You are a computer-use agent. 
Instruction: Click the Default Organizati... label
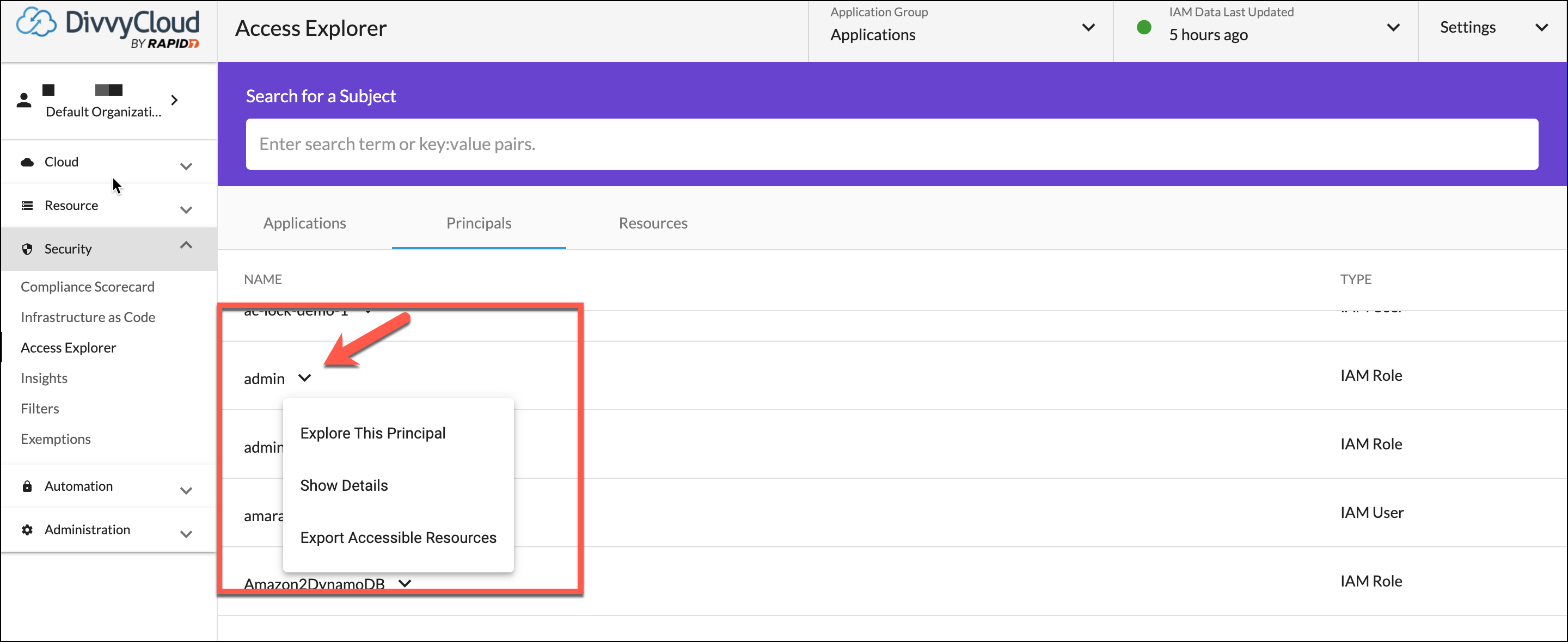pyautogui.click(x=103, y=112)
